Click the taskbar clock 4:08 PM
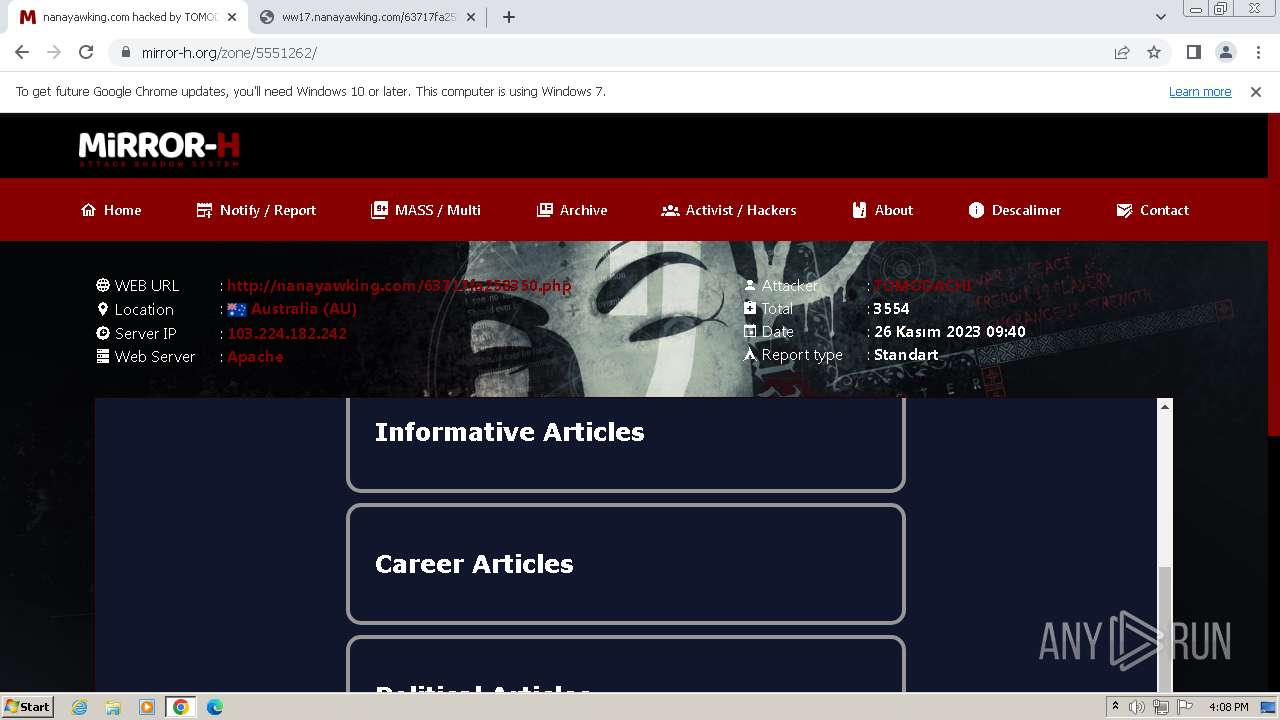Viewport: 1280px width, 720px height. [x=1229, y=707]
